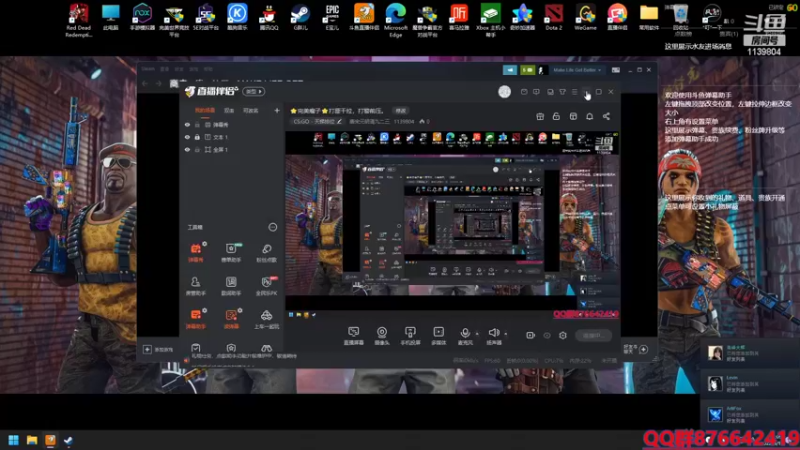This screenshot has height=450, width=800.
Task: Edit the CS:GO category tag
Action: pyautogui.click(x=317, y=121)
